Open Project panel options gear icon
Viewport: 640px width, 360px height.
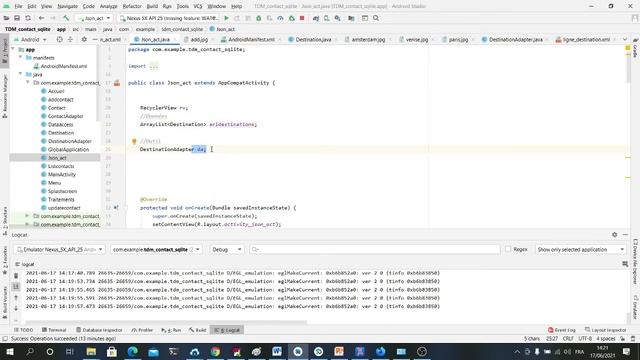84,40
